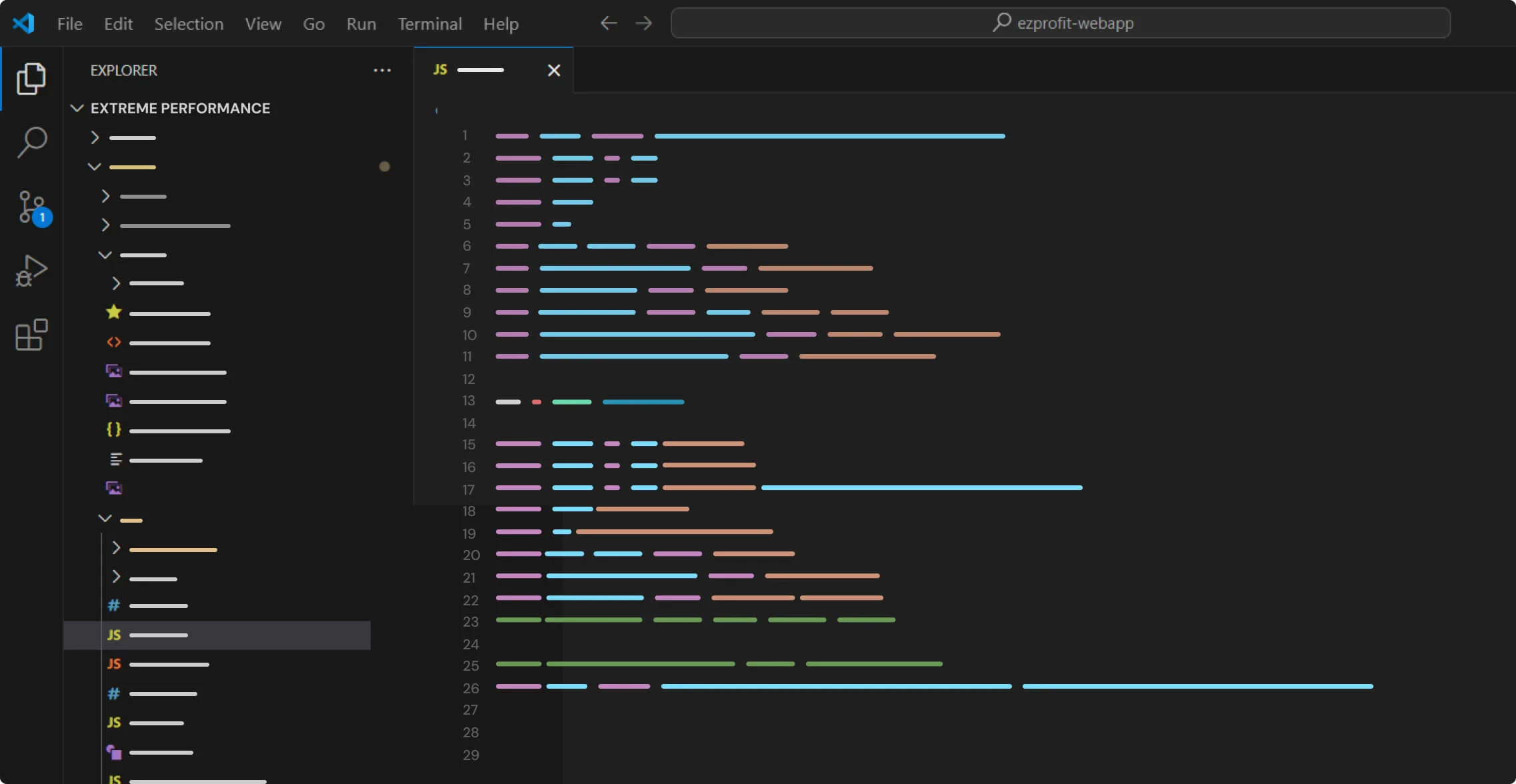The width and height of the screenshot is (1516, 784).
Task: Open the Terminal menu
Action: [x=429, y=24]
